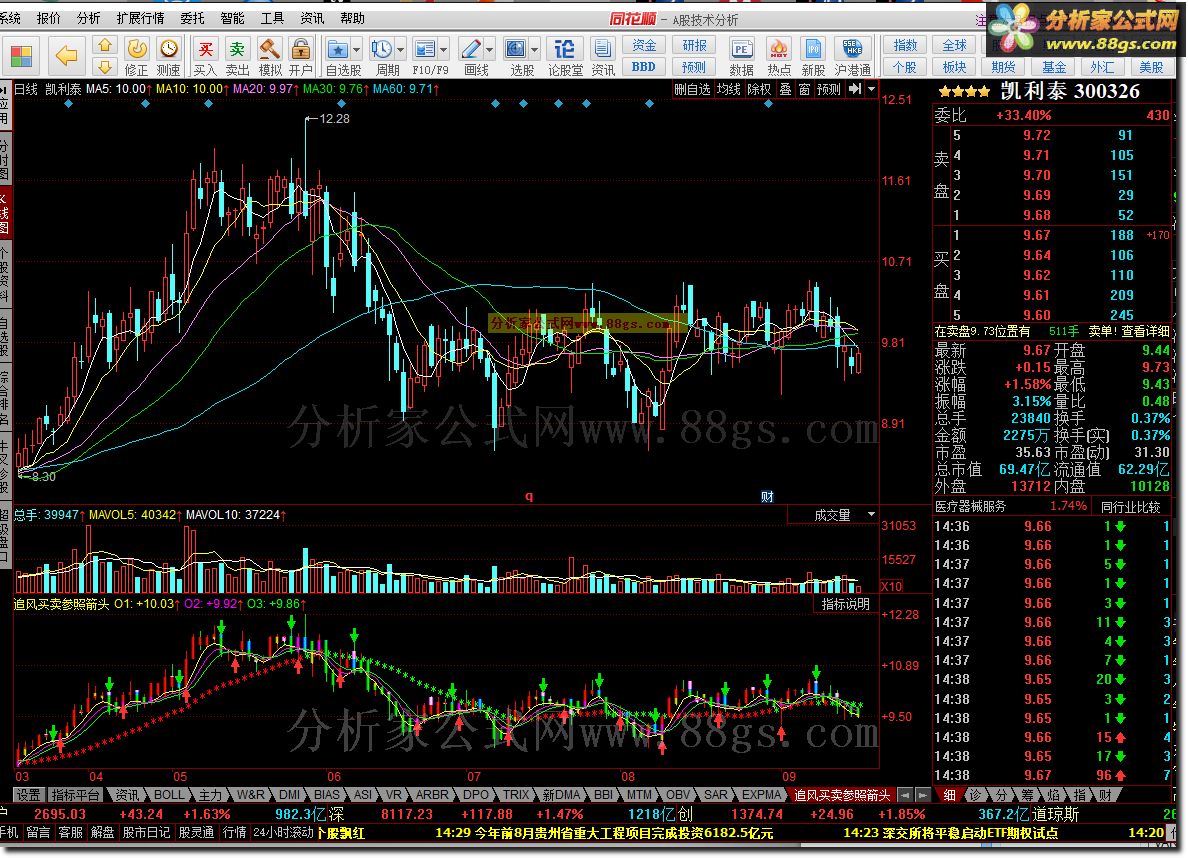Click the 周期 clock icon
The width and height of the screenshot is (1188, 858).
pyautogui.click(x=381, y=50)
